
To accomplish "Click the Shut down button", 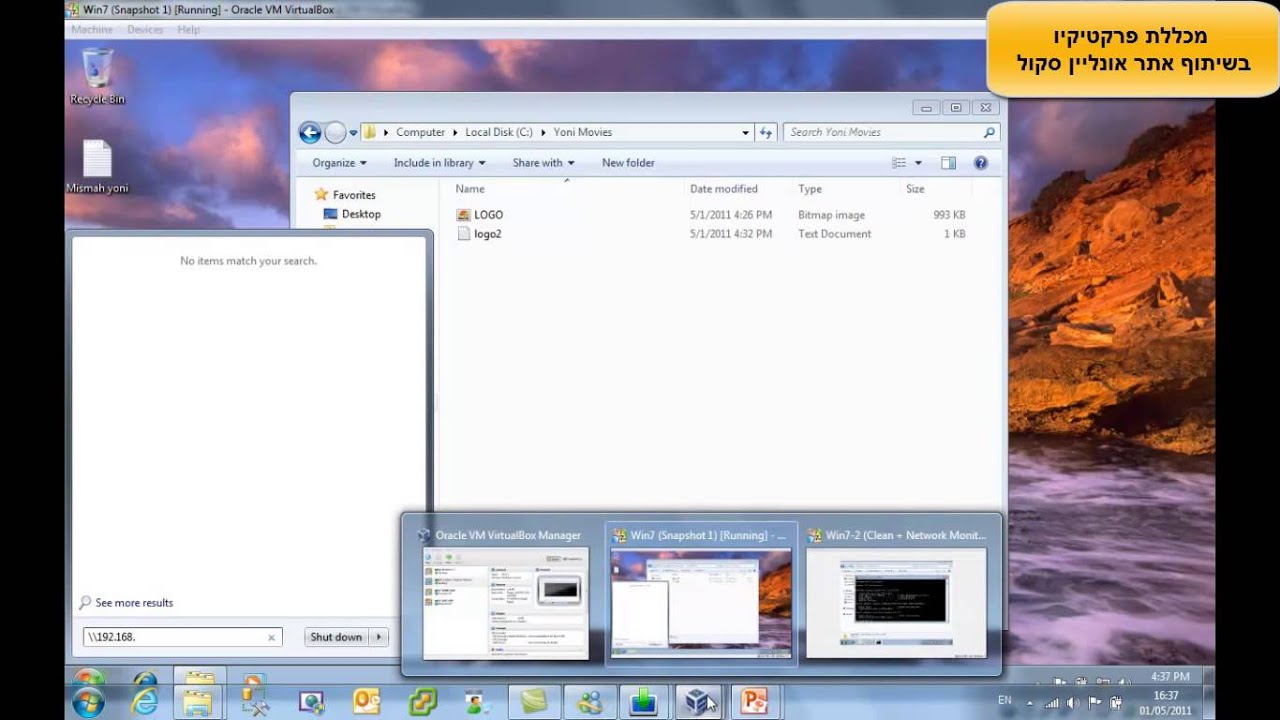I will [336, 637].
